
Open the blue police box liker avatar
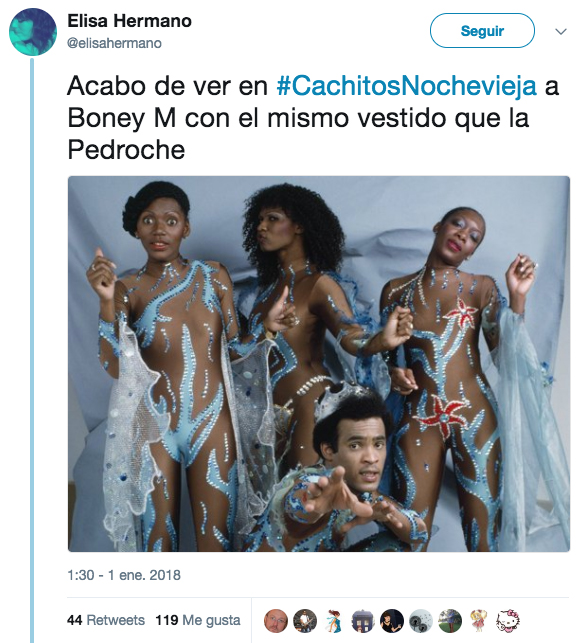(x=363, y=620)
